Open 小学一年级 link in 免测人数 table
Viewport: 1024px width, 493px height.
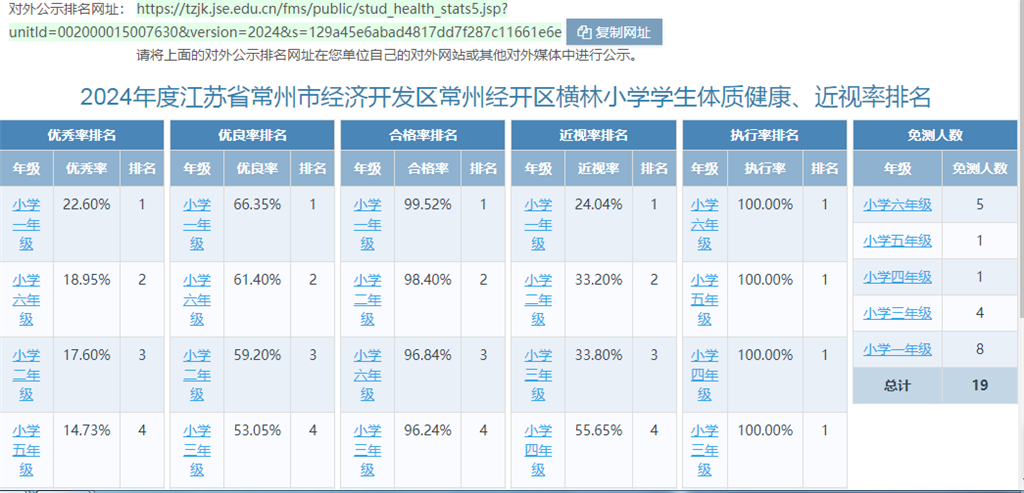click(897, 349)
